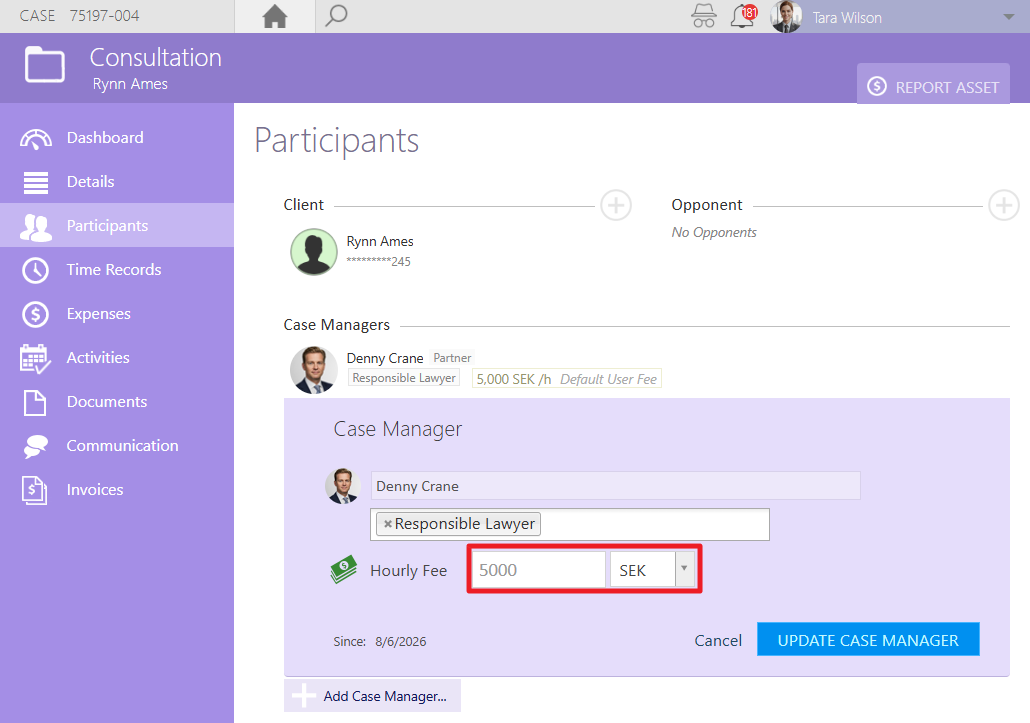This screenshot has height=723, width=1030.
Task: Add an opponent with the plus icon
Action: point(1004,206)
